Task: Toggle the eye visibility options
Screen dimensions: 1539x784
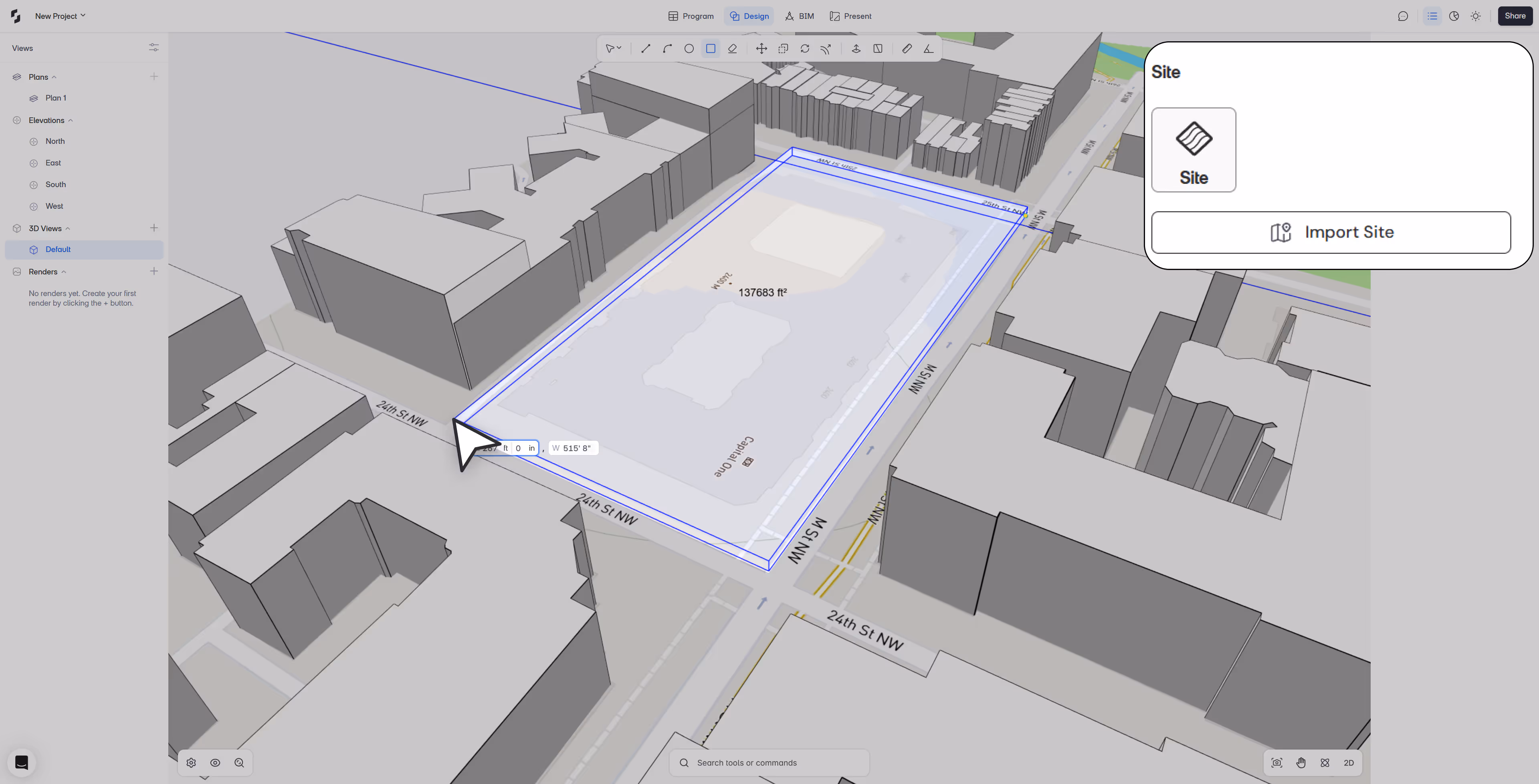Action: [x=215, y=762]
